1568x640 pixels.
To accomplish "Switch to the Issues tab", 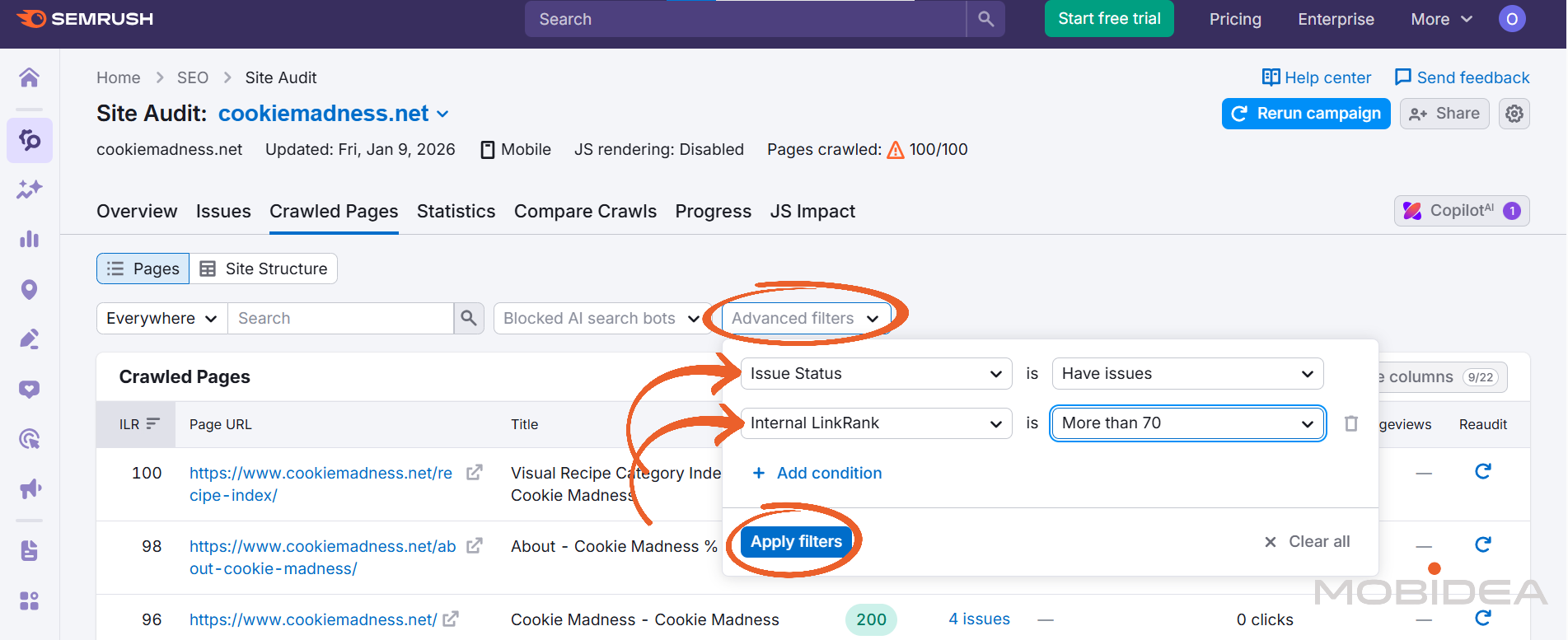I will click(x=223, y=212).
